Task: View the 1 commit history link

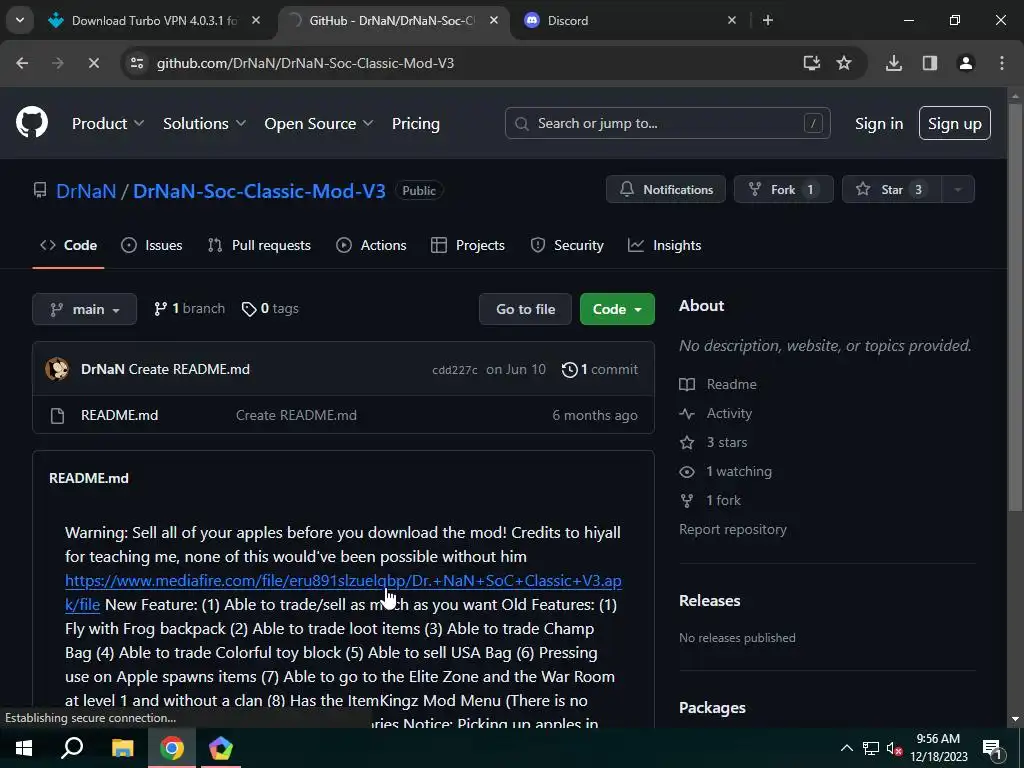Action: point(600,369)
